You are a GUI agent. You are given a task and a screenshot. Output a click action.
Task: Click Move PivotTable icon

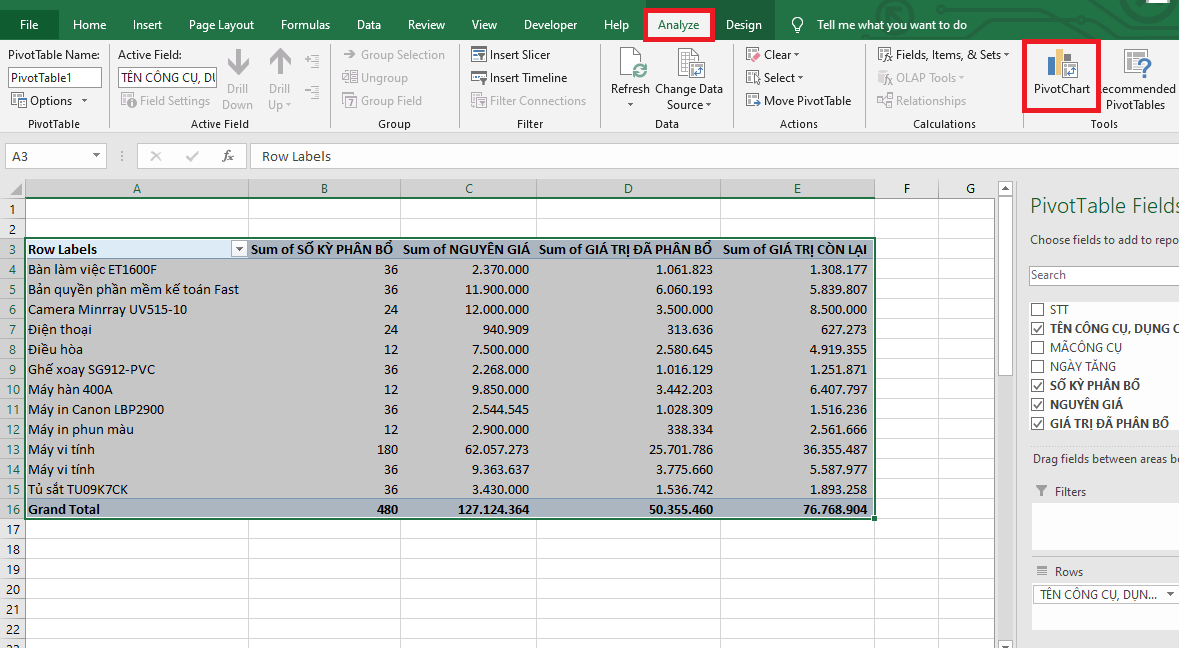point(754,101)
